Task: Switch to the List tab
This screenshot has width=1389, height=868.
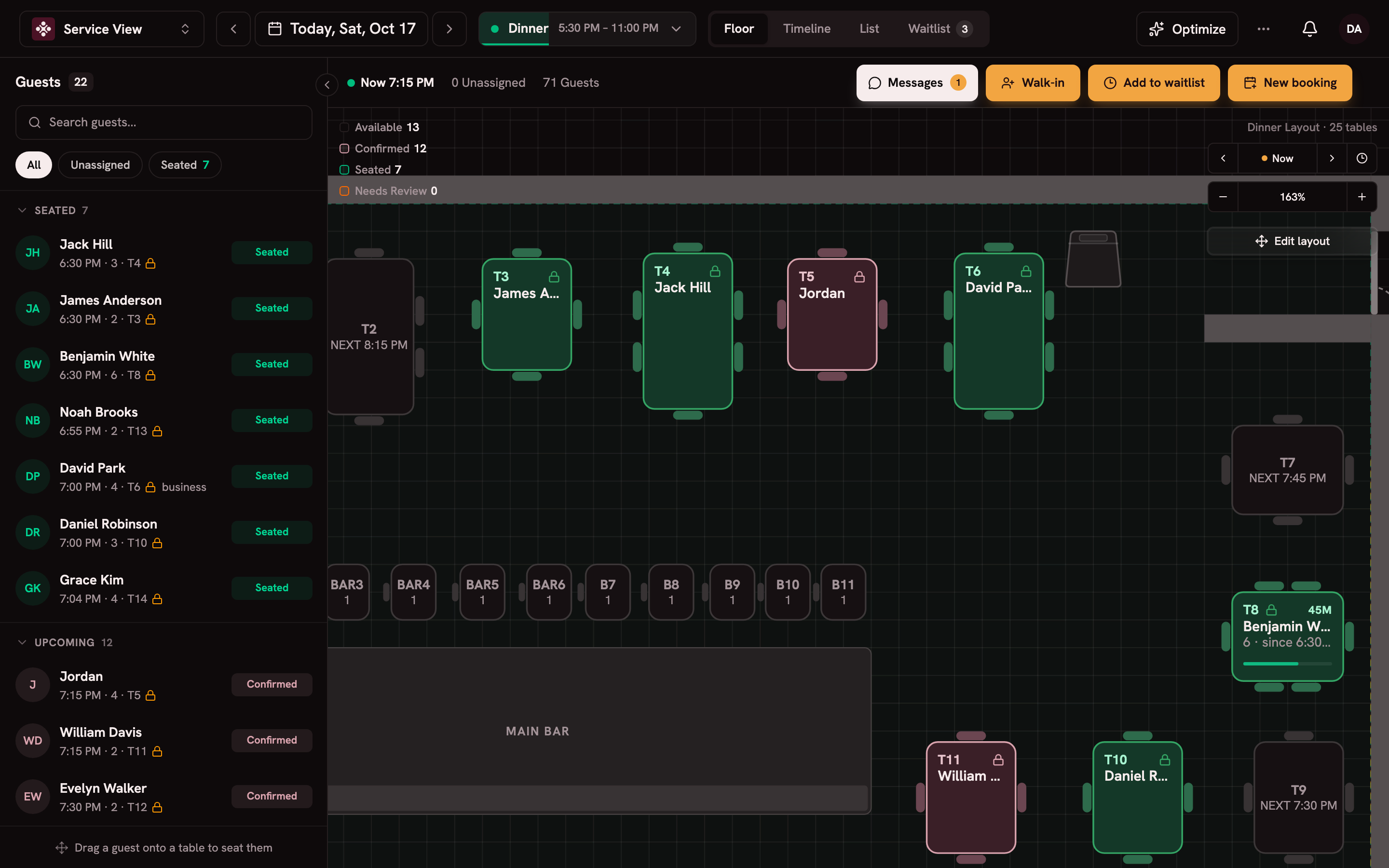Action: [869, 29]
